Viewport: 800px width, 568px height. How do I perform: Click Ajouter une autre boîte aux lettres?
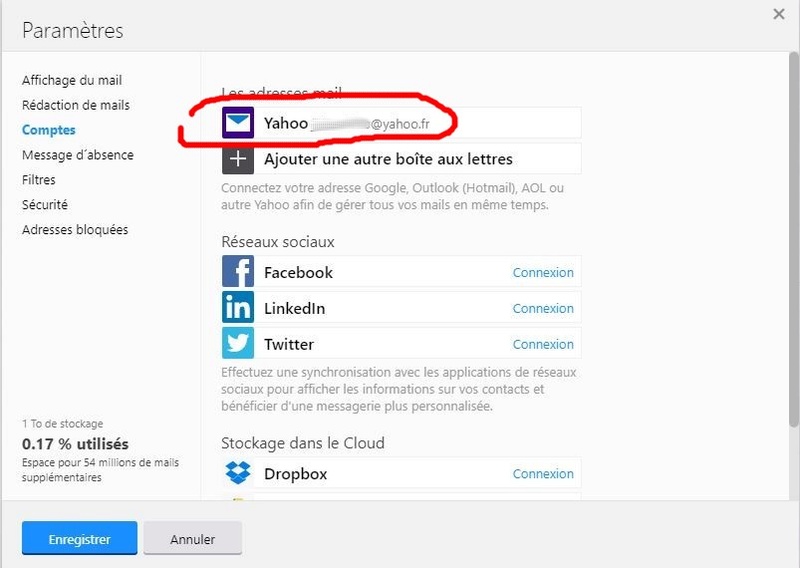point(402,159)
